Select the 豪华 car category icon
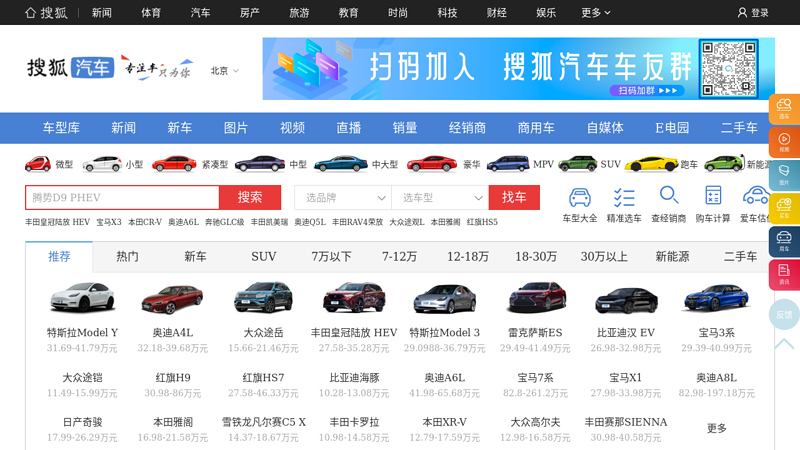 coord(432,164)
